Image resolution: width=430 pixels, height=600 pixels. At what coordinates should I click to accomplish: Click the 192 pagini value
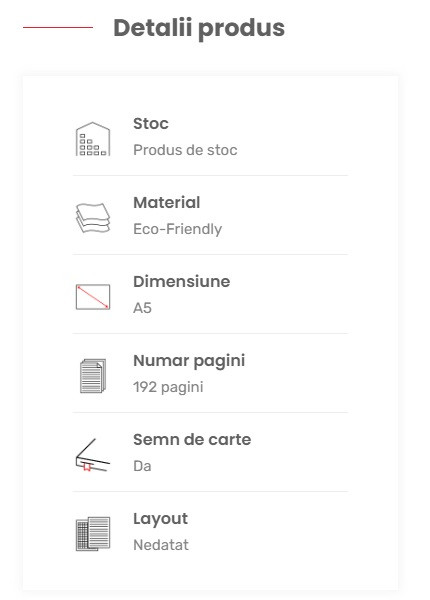pyautogui.click(x=168, y=387)
